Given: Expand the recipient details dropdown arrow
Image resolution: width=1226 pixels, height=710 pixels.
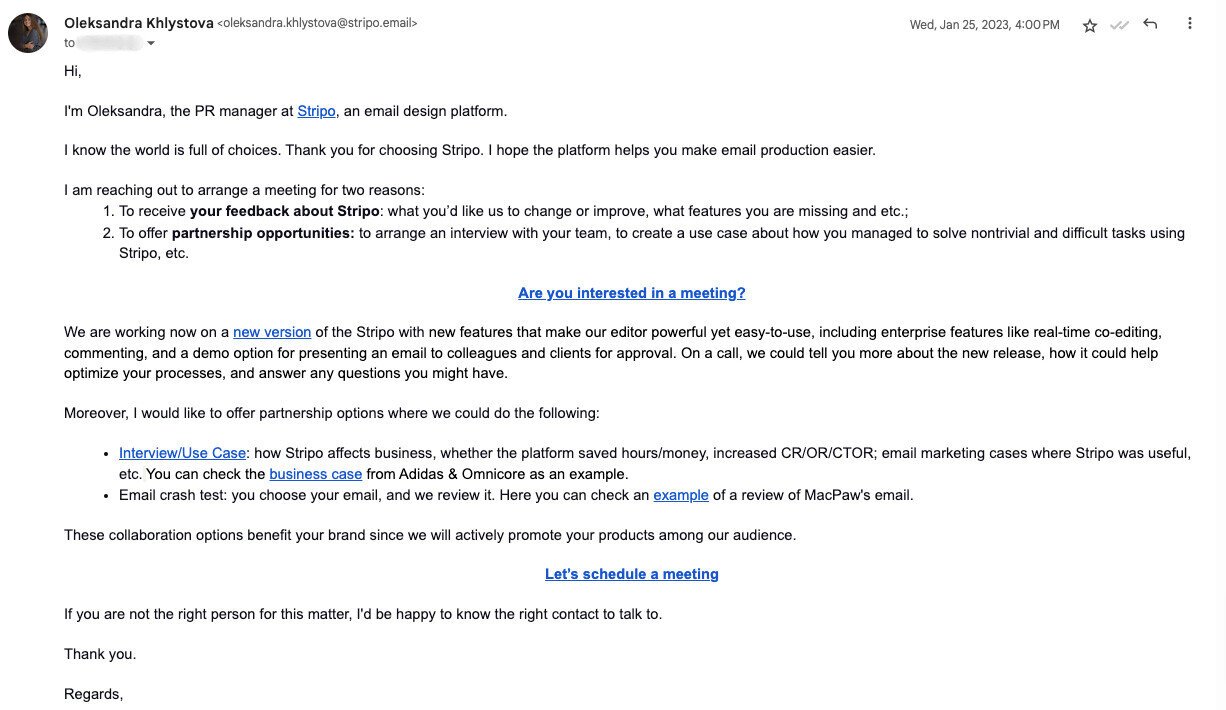Looking at the screenshot, I should [150, 43].
